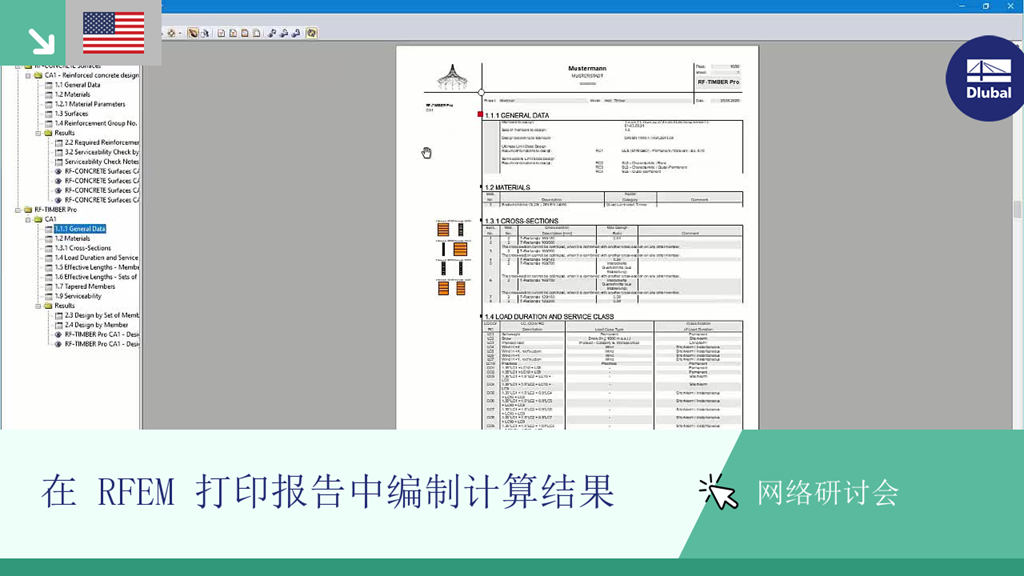This screenshot has width=1024, height=576.
Task: Select 3.2 Serviceability Check by entry
Action: pyautogui.click(x=102, y=152)
